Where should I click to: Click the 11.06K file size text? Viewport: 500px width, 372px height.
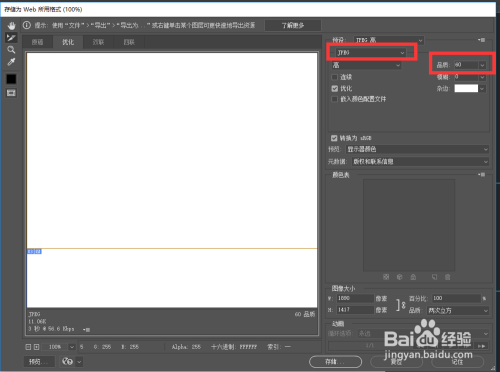coord(37,321)
